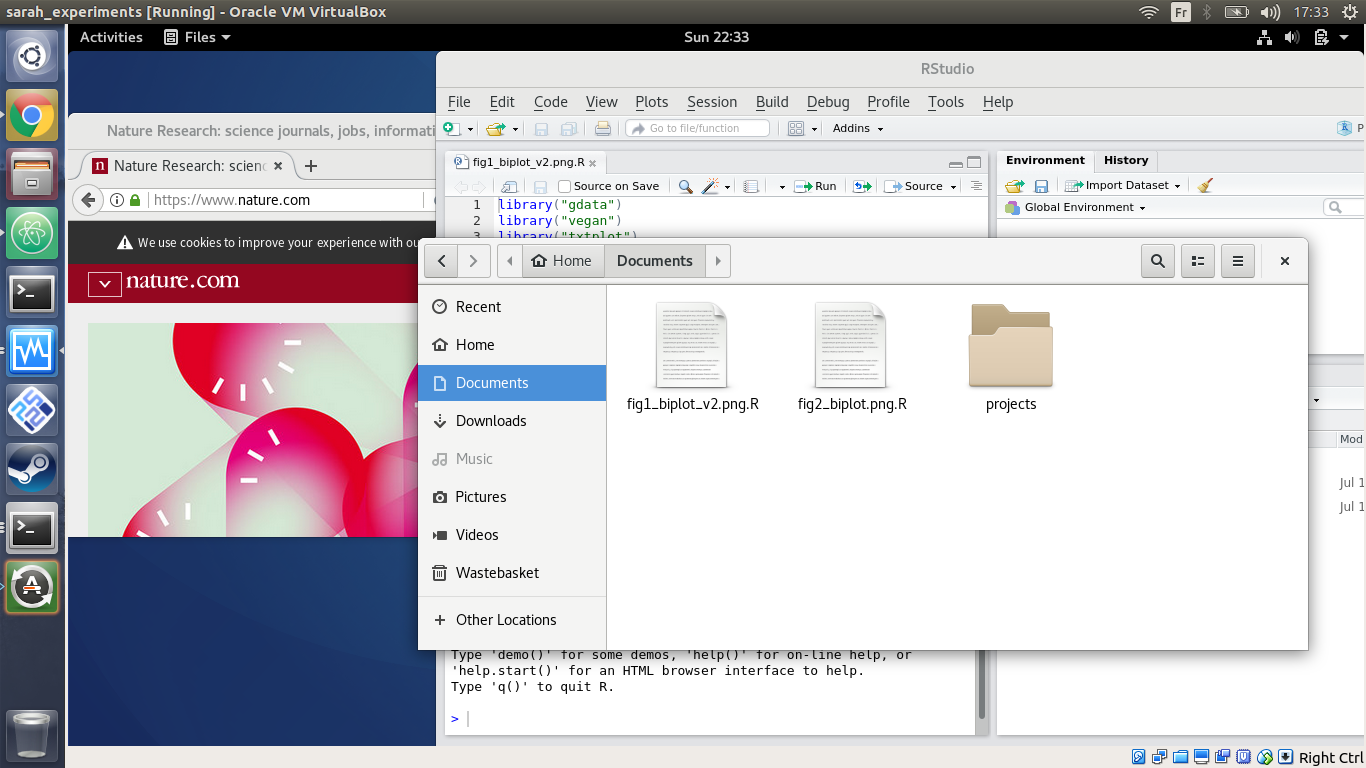The width and height of the screenshot is (1366, 768).
Task: Click Activities in the top bar
Action: (x=111, y=37)
